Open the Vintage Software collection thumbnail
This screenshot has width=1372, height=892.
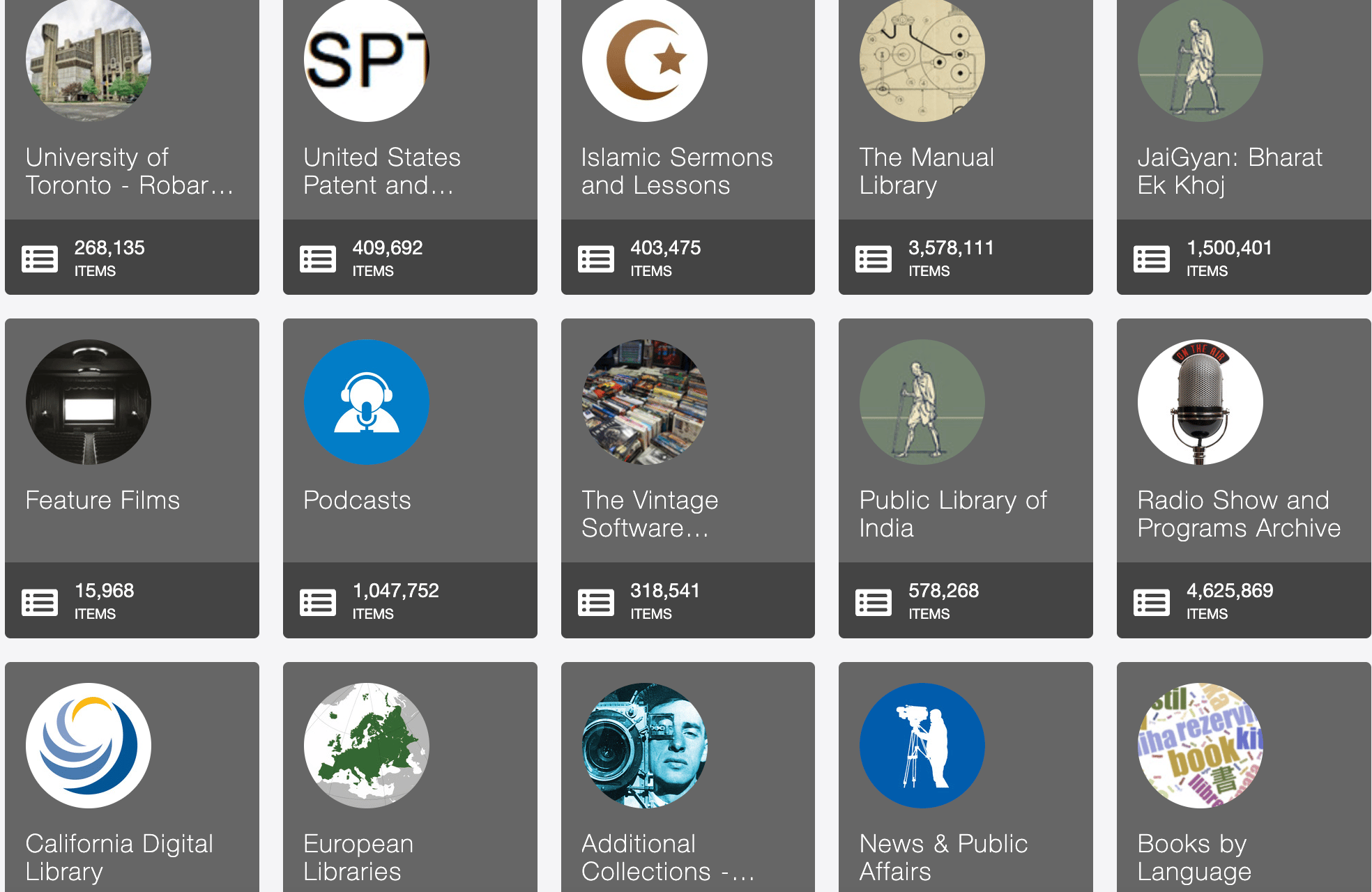coord(644,402)
